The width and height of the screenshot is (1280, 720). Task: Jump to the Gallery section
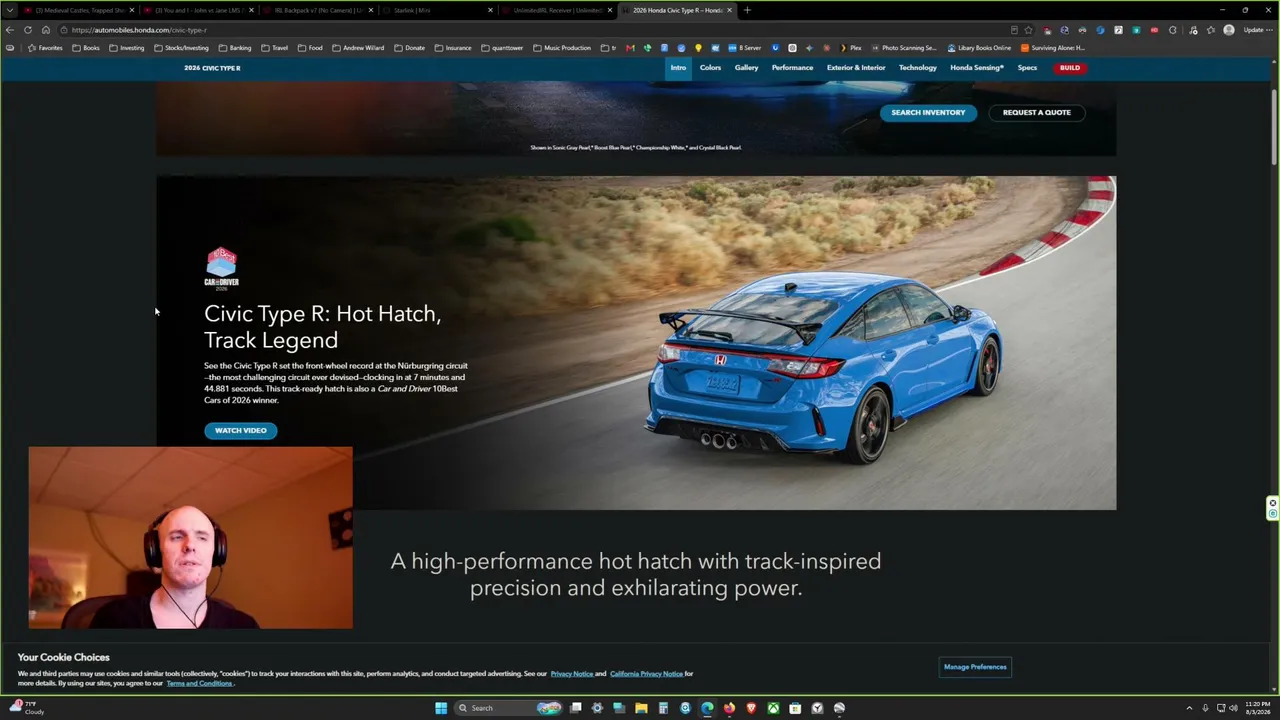(747, 68)
